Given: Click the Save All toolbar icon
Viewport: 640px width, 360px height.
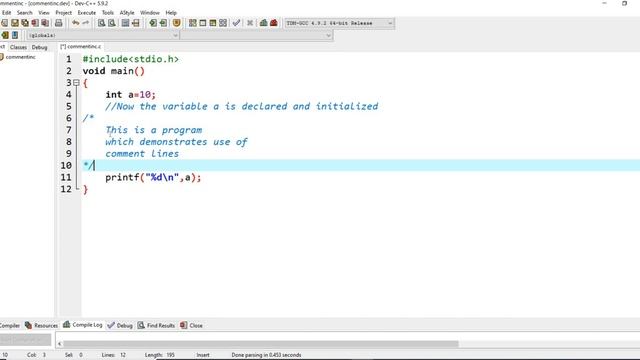Looking at the screenshot, I should click(25, 23).
